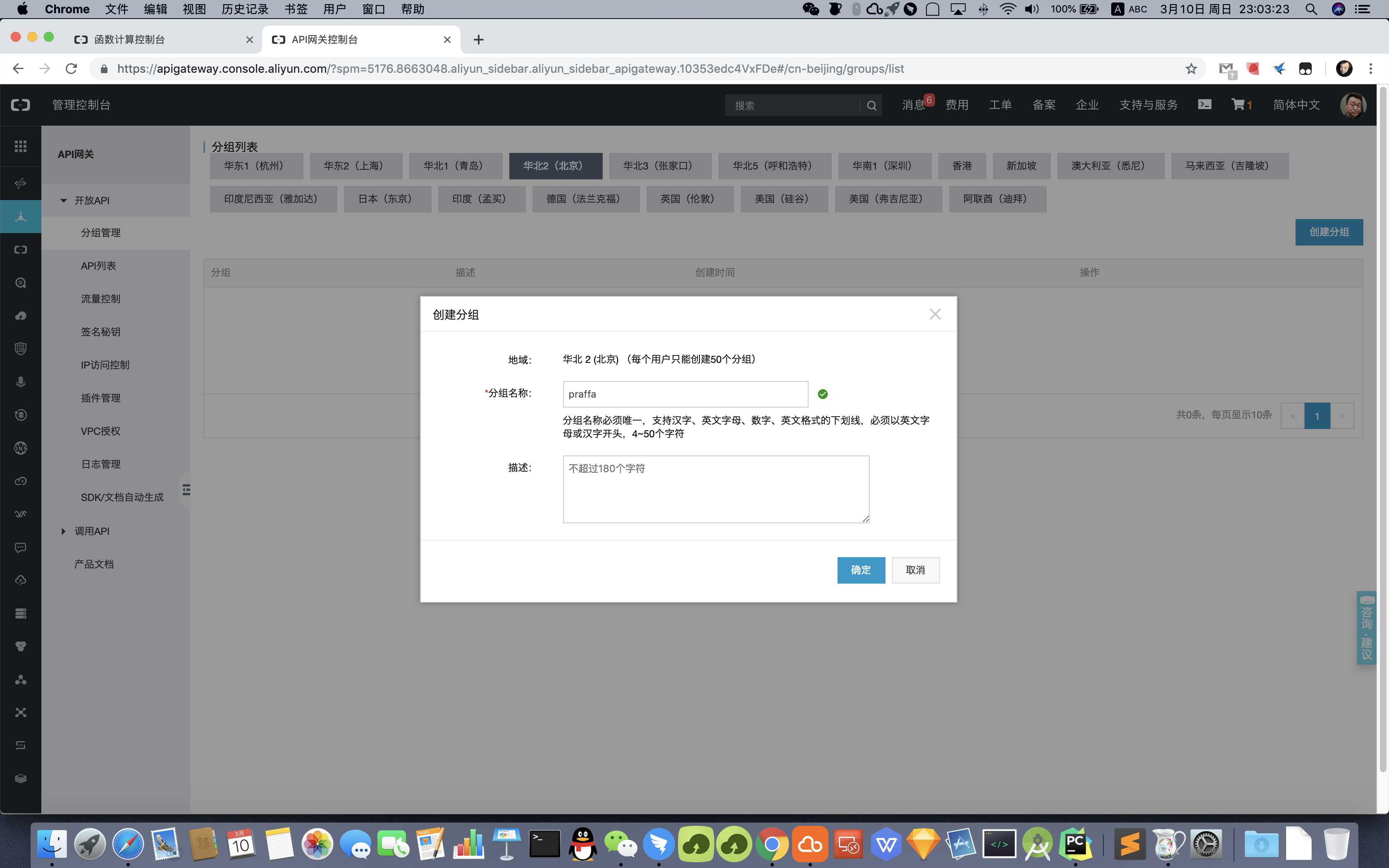Click the shield security icon in left rail
This screenshot has width=1389, height=868.
pyautogui.click(x=21, y=349)
